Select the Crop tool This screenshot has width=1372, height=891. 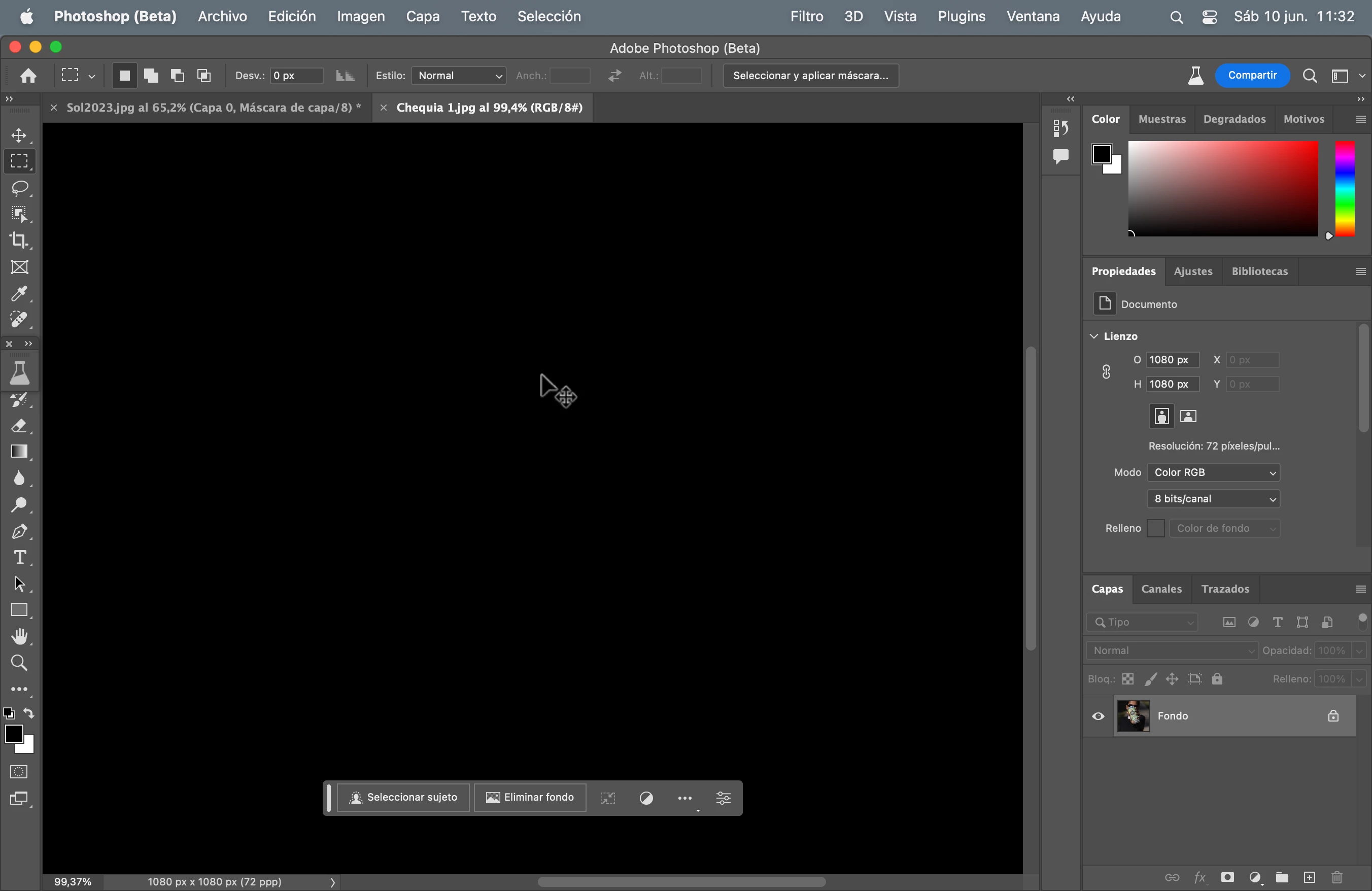click(20, 241)
